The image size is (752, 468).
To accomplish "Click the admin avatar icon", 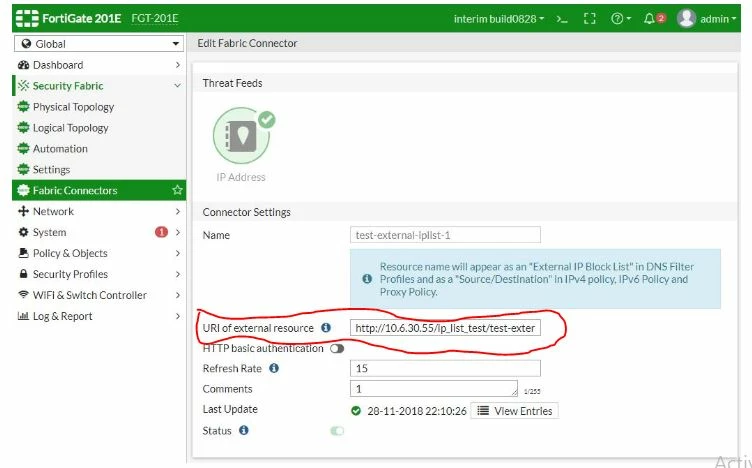I will pos(686,18).
